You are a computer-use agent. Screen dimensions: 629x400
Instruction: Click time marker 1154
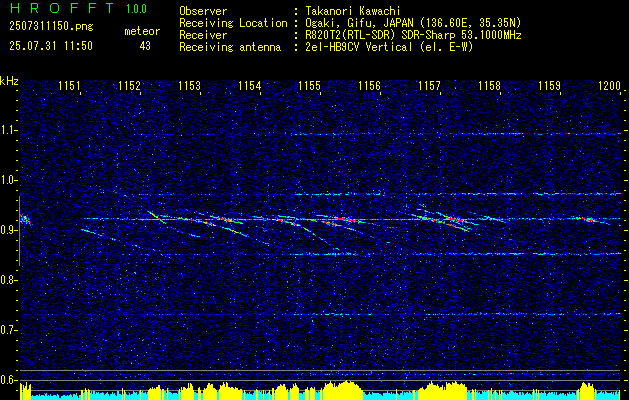(250, 86)
